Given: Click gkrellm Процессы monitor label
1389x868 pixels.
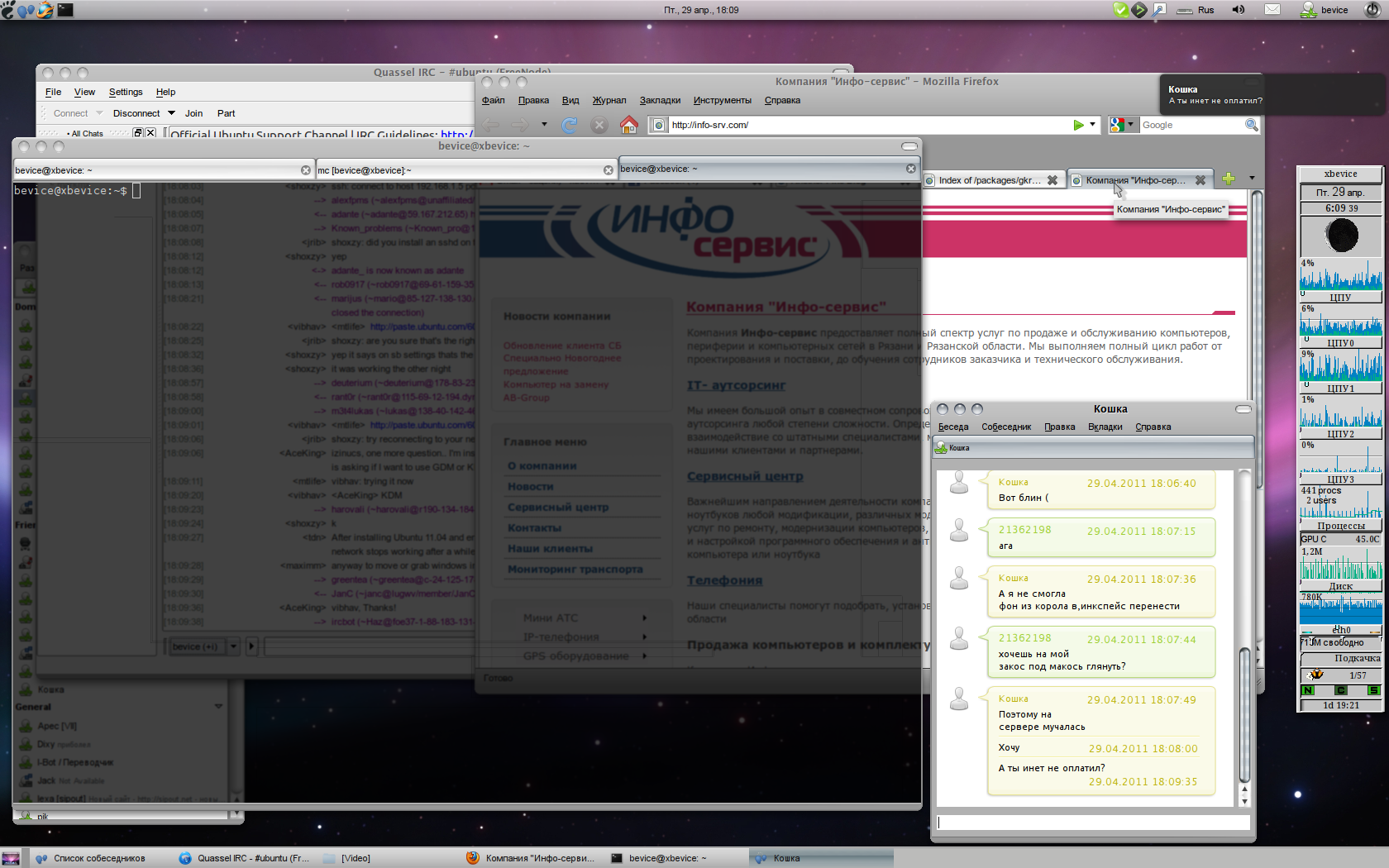Looking at the screenshot, I should click(1340, 525).
